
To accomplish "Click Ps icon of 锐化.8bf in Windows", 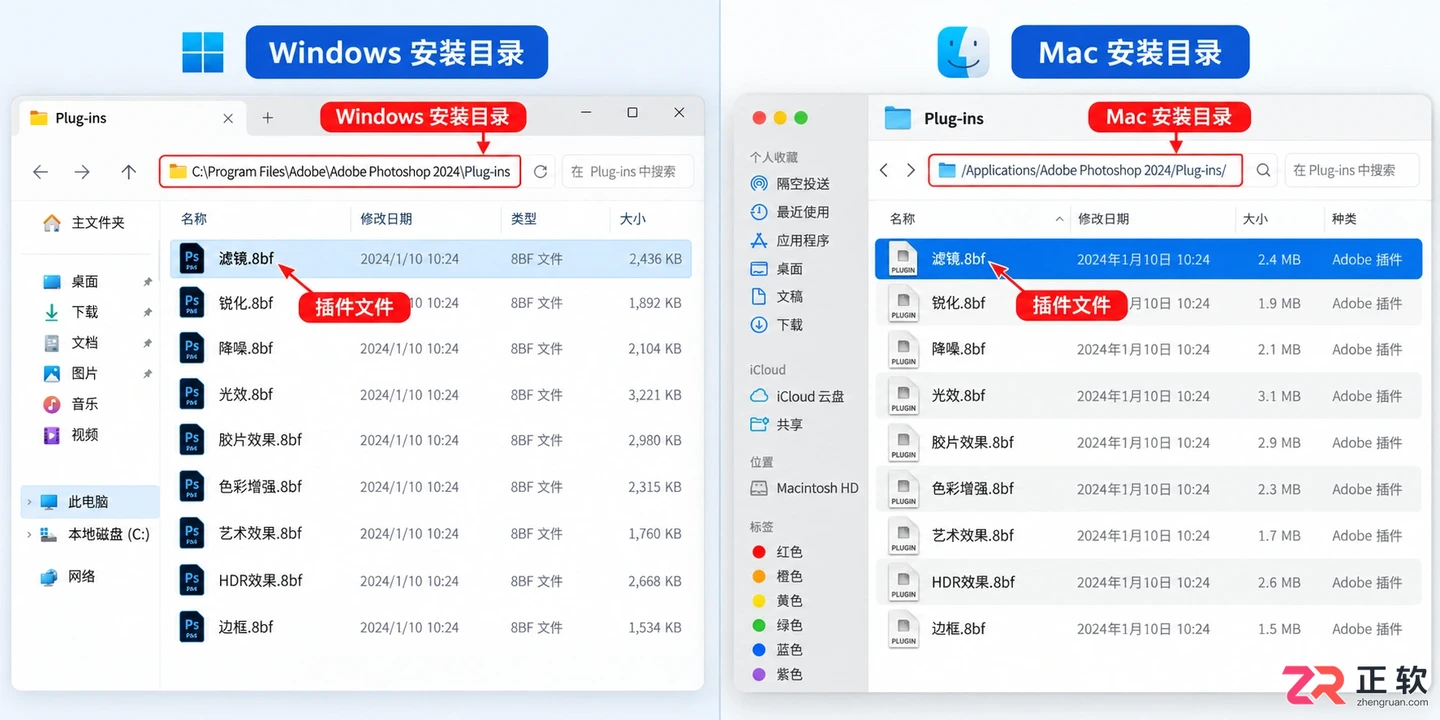I will pos(192,303).
